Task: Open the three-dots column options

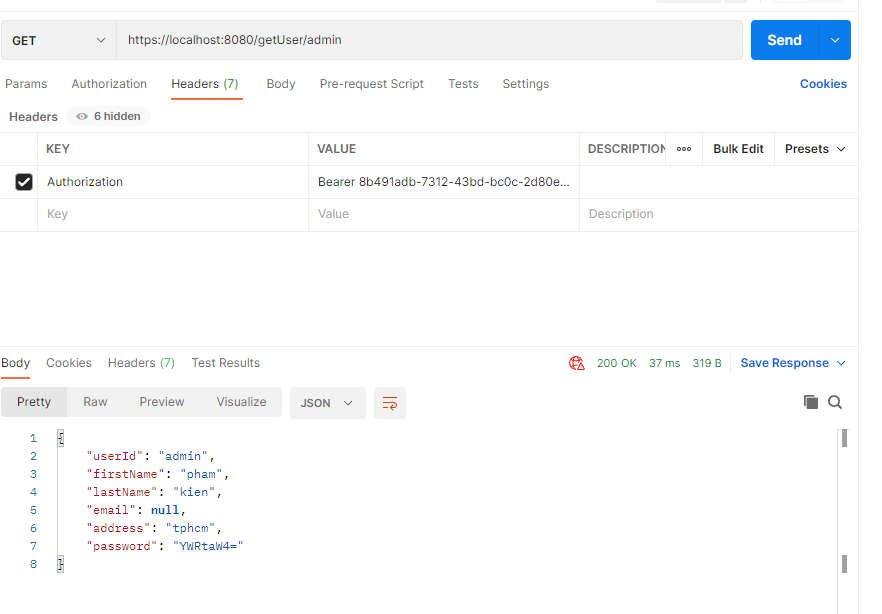Action: pyautogui.click(x=684, y=149)
